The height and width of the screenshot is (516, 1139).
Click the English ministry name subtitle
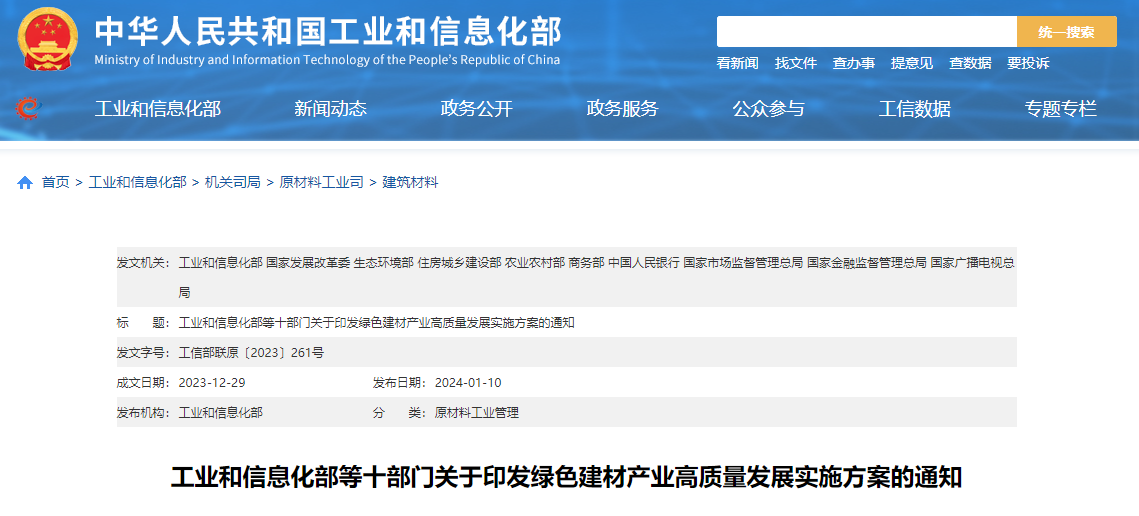tap(327, 60)
